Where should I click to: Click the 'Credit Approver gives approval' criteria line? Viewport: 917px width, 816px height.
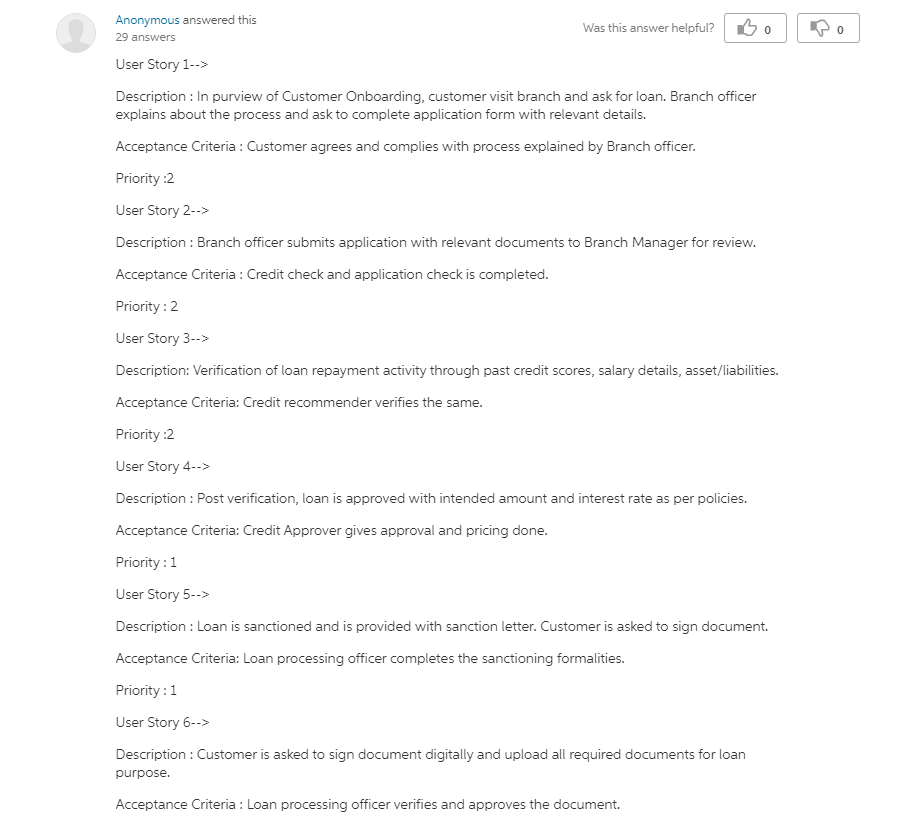[x=332, y=531]
